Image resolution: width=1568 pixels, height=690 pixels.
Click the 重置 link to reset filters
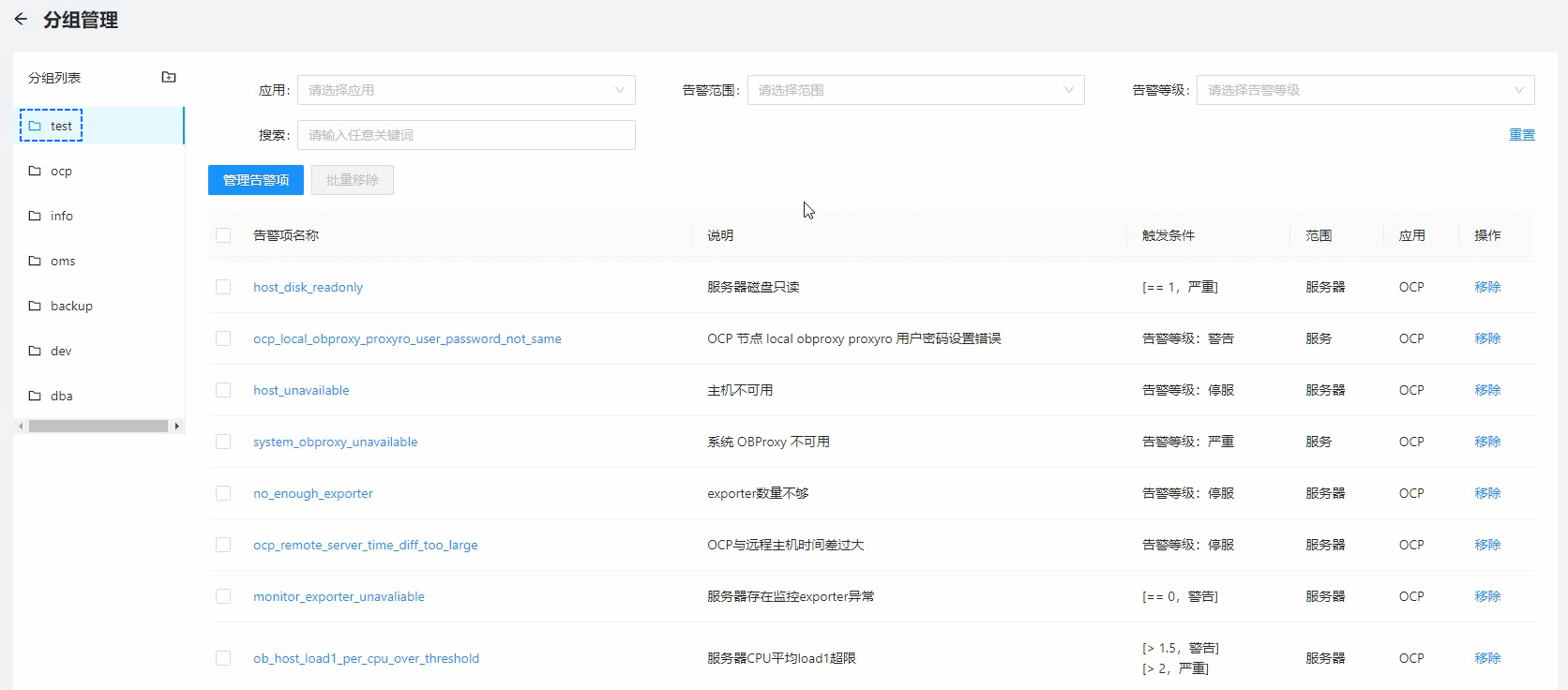1522,135
